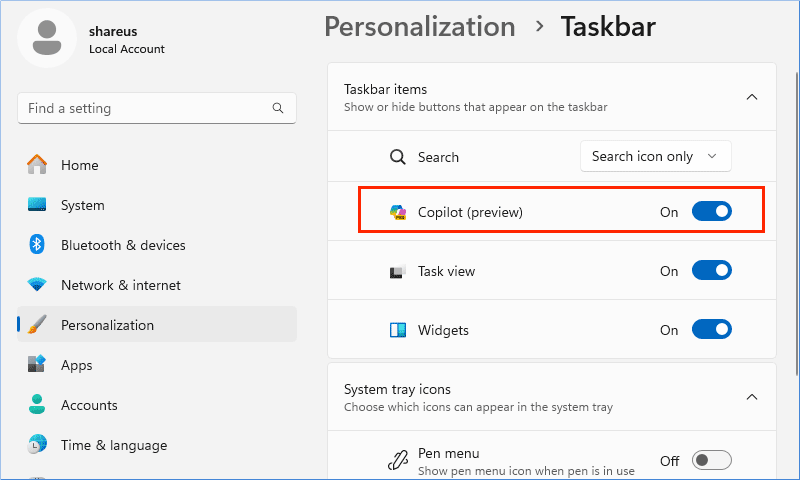This screenshot has height=480, width=800.
Task: Select the Personalization sidebar item
Action: tap(157, 324)
